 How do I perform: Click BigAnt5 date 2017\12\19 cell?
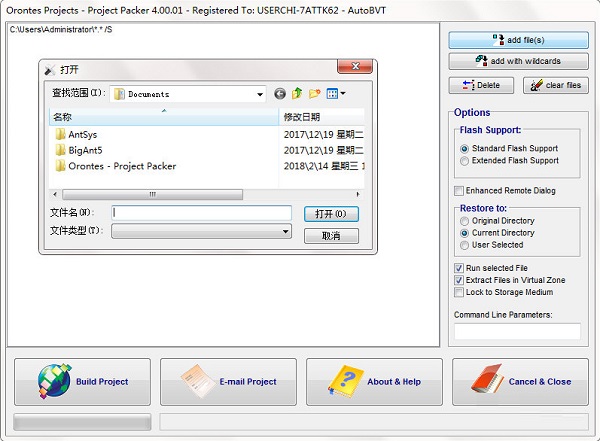(x=324, y=150)
